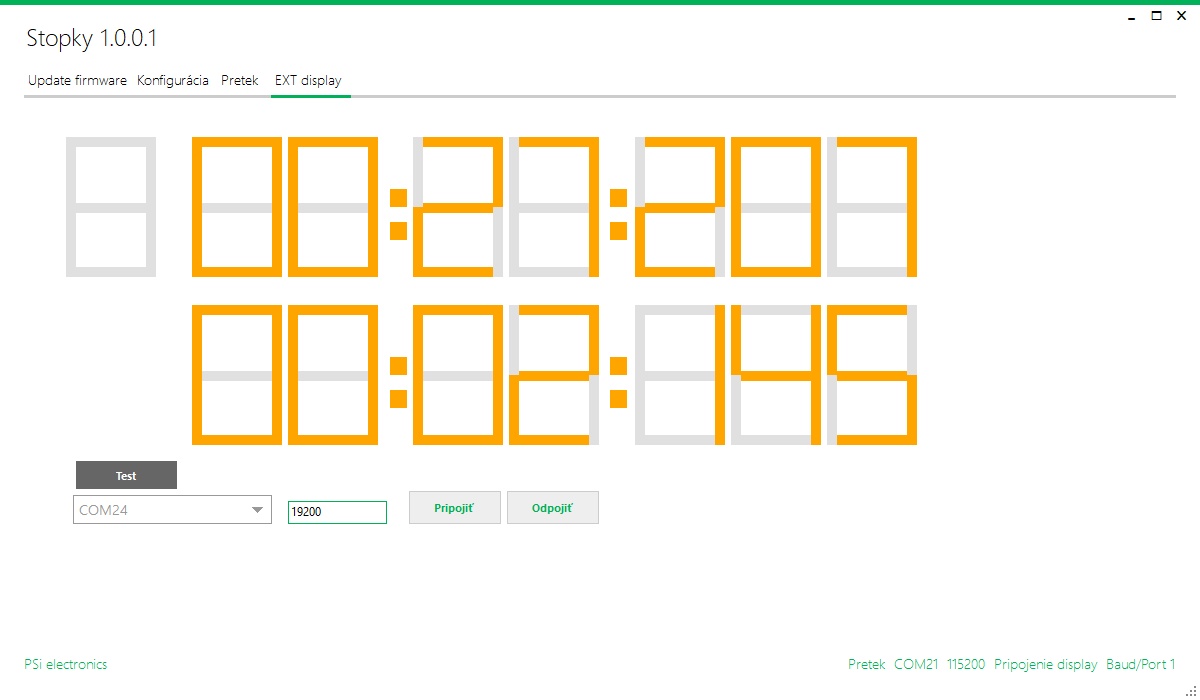Click Pripojenie display in the status bar

pyautogui.click(x=1046, y=664)
